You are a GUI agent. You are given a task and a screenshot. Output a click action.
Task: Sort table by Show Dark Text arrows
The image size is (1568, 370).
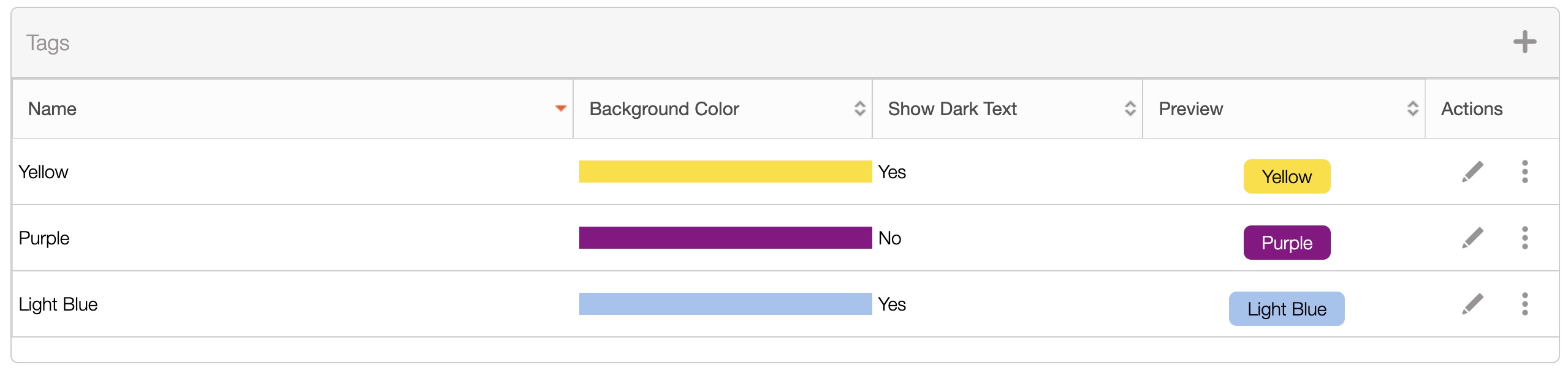[1130, 108]
